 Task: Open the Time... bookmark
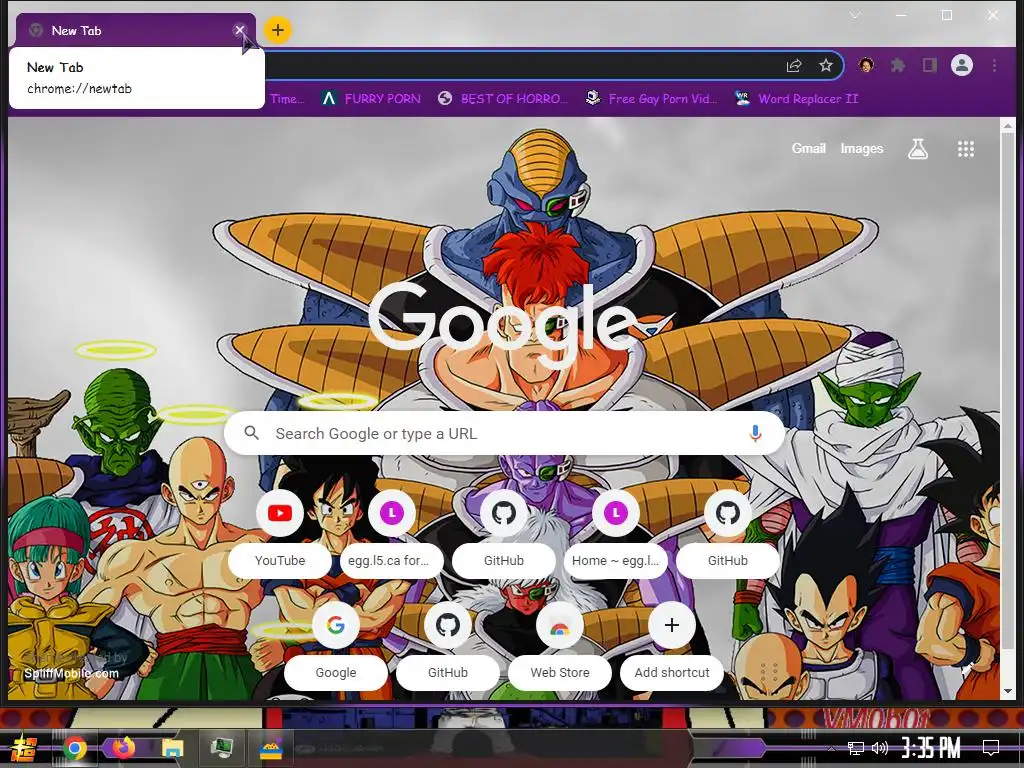tap(287, 99)
